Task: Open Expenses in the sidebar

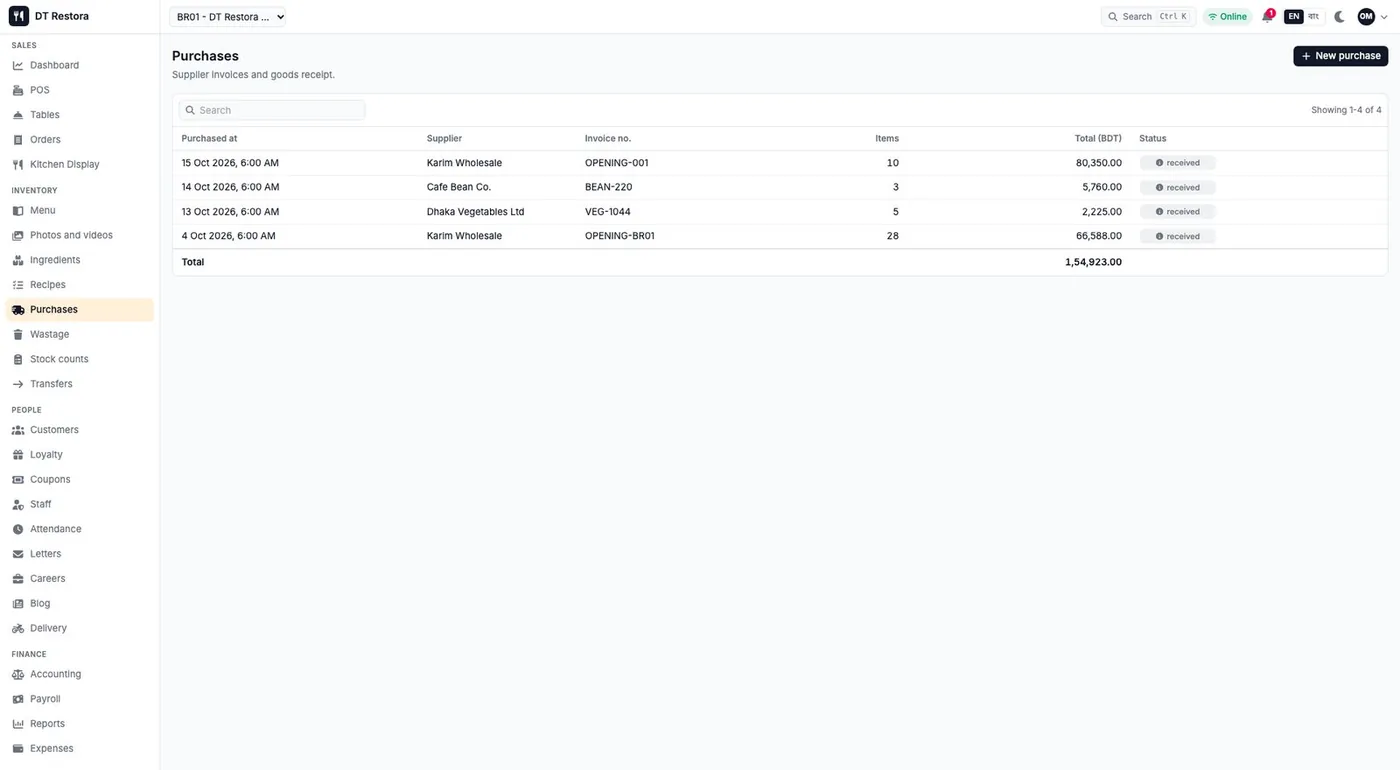Action: coord(51,749)
